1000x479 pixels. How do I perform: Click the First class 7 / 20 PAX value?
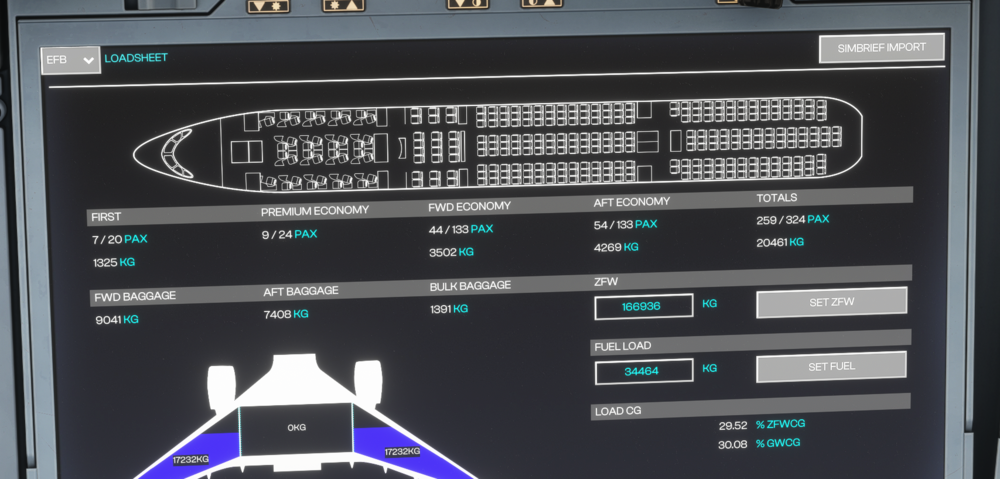119,240
